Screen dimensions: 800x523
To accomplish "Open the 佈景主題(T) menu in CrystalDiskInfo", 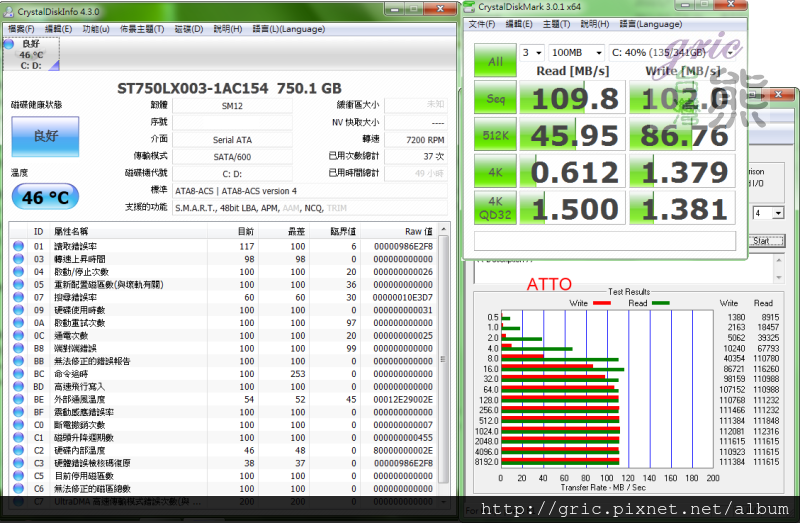I will coord(142,29).
